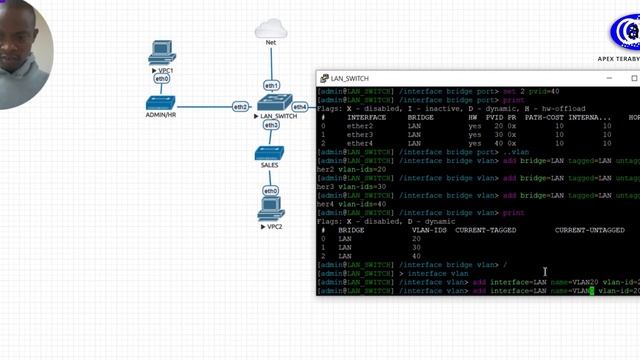
Task: Click the ADMIN/HR switch node icon
Action: [x=161, y=103]
